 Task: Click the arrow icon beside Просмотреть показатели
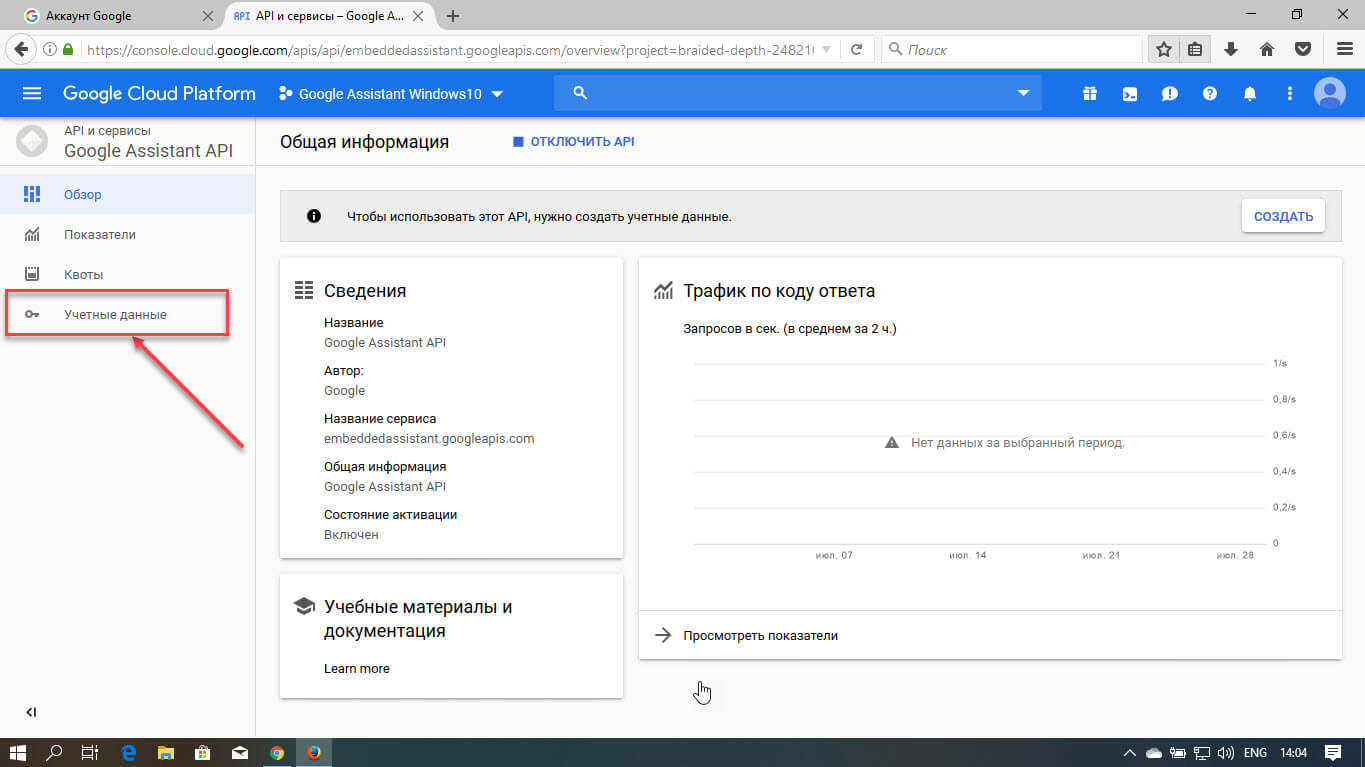pyautogui.click(x=662, y=635)
